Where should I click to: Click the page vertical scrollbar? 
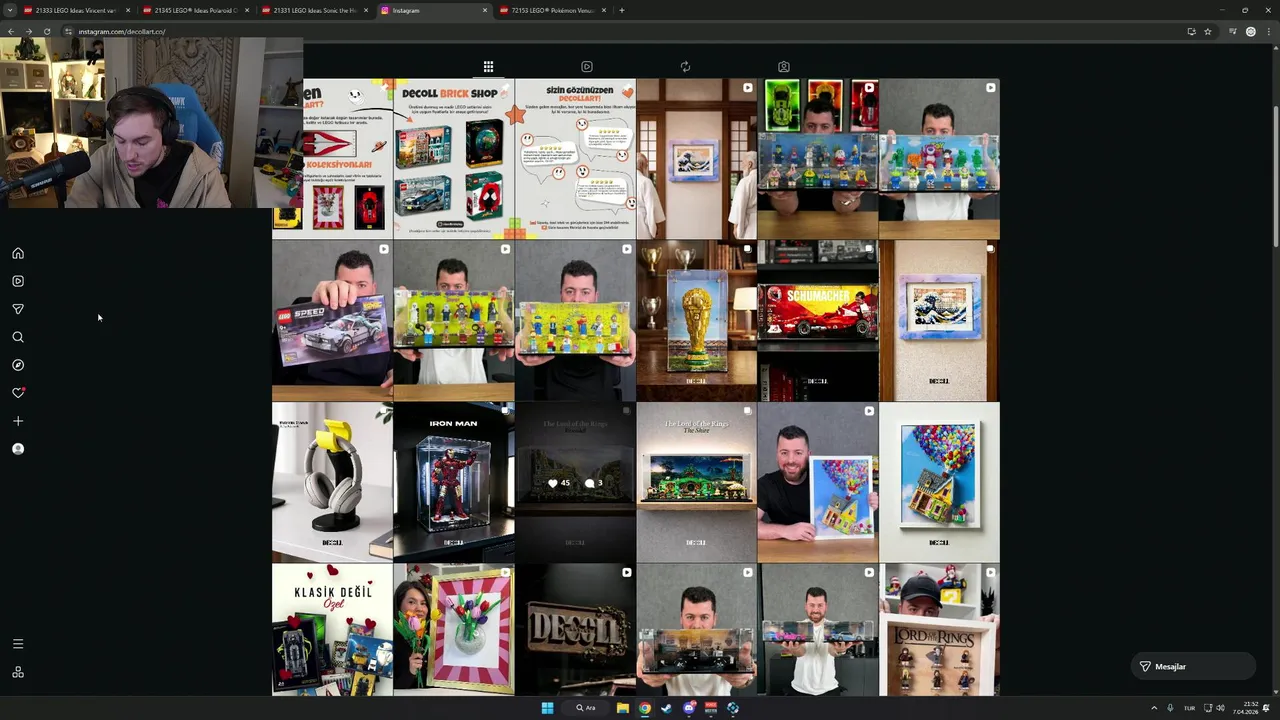coord(1275,370)
